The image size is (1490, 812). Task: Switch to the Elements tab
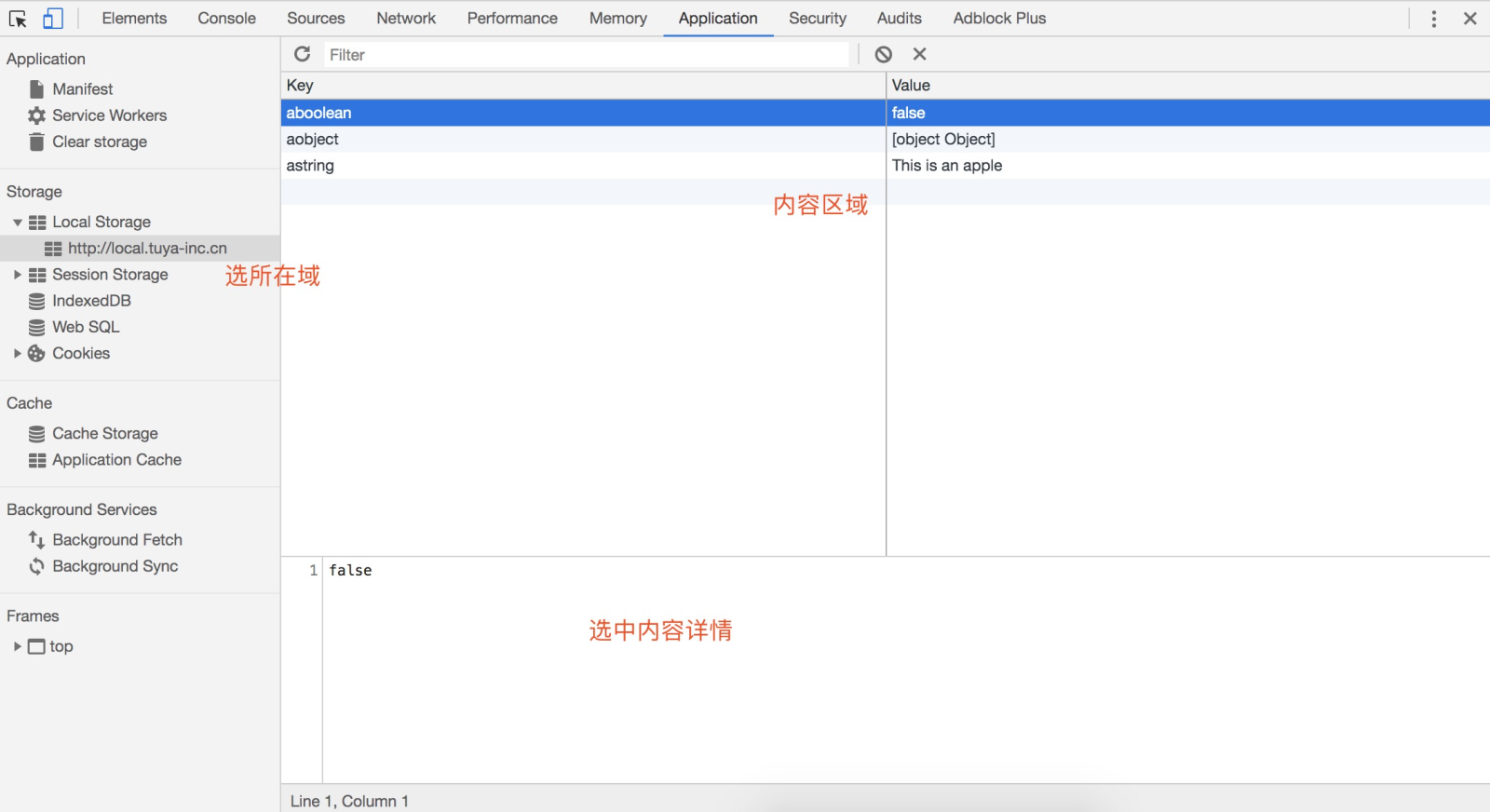point(134,19)
